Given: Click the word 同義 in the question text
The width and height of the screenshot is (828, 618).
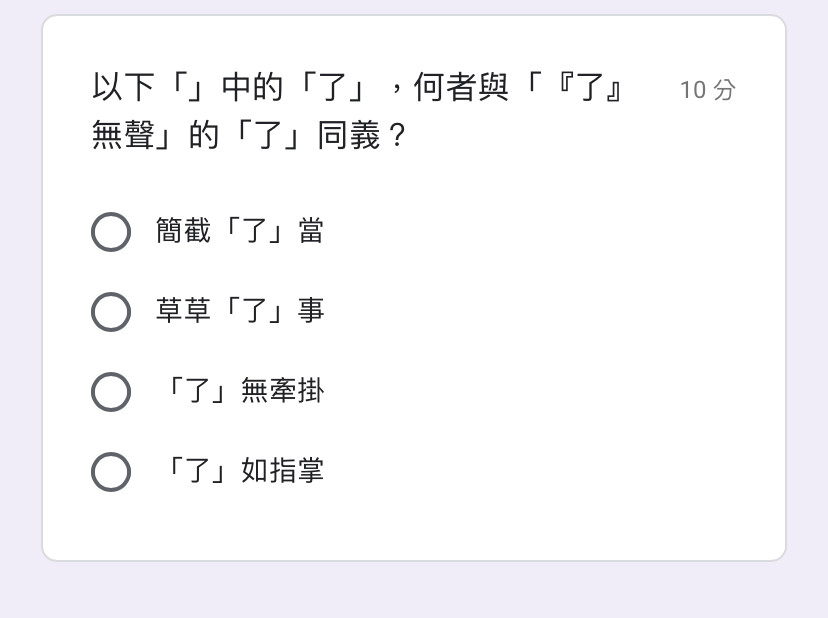Looking at the screenshot, I should tap(349, 135).
